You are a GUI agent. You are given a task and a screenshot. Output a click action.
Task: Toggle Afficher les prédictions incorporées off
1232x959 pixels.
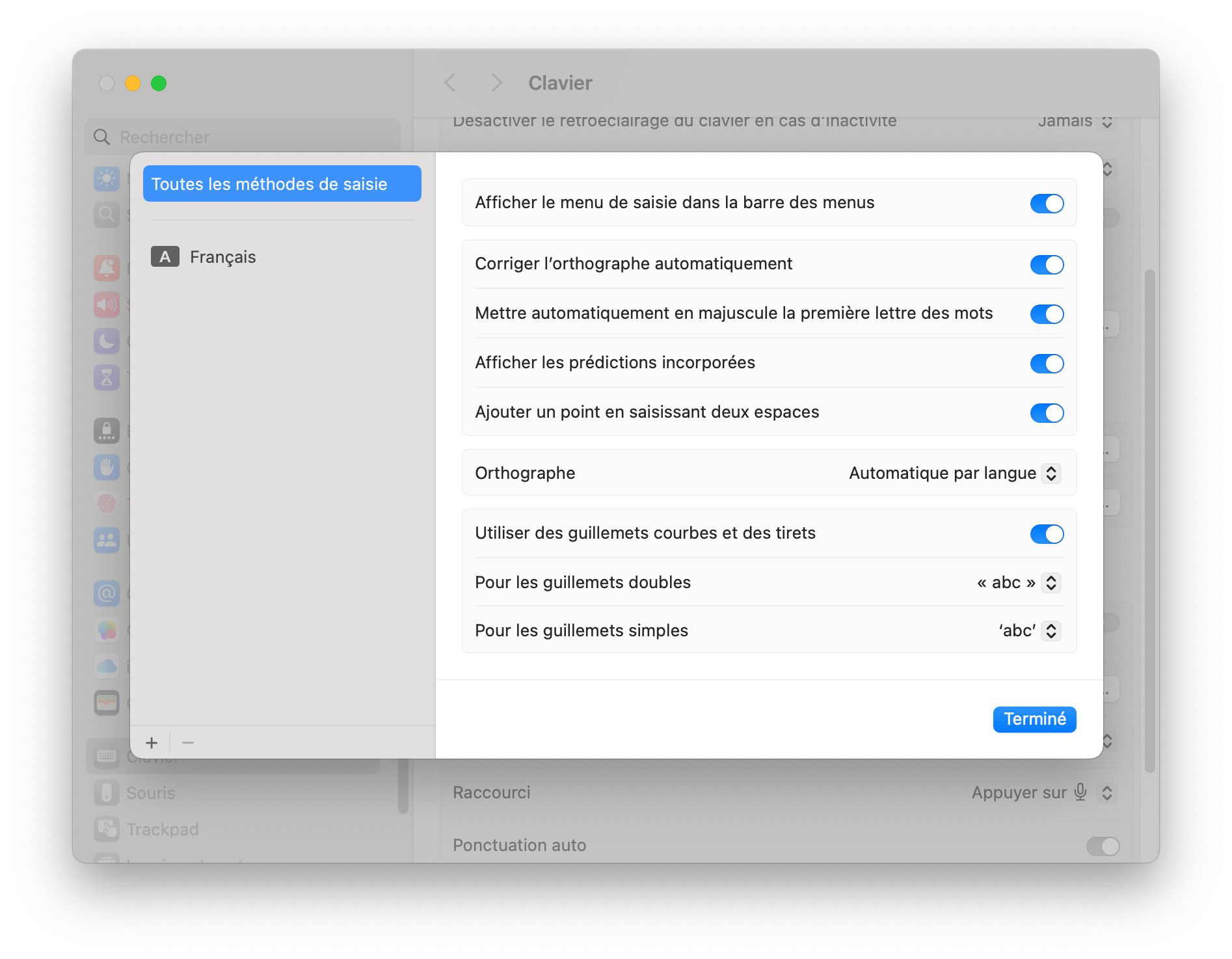click(x=1047, y=364)
